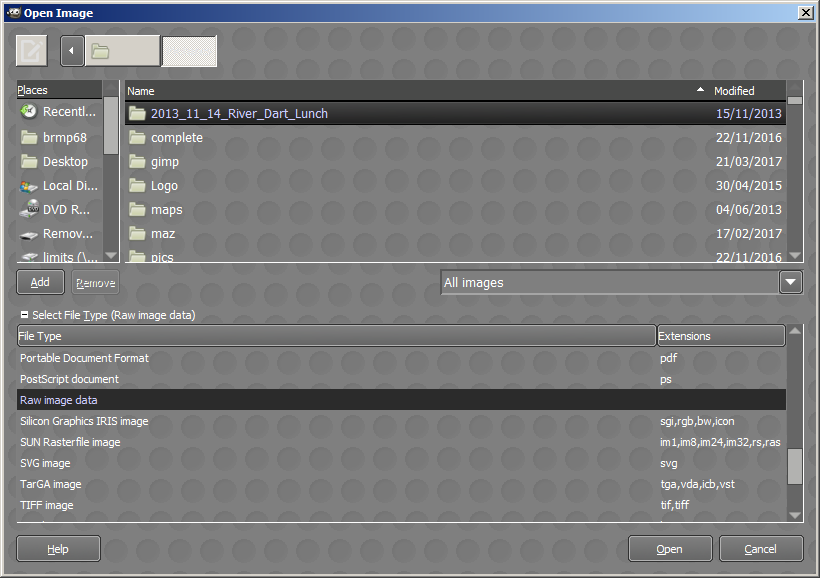
Task: Open Desktop in Places
Action: click(x=59, y=162)
